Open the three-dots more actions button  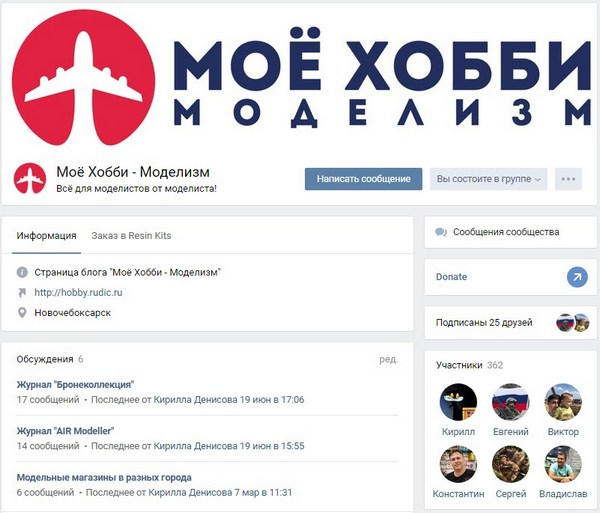(x=568, y=179)
